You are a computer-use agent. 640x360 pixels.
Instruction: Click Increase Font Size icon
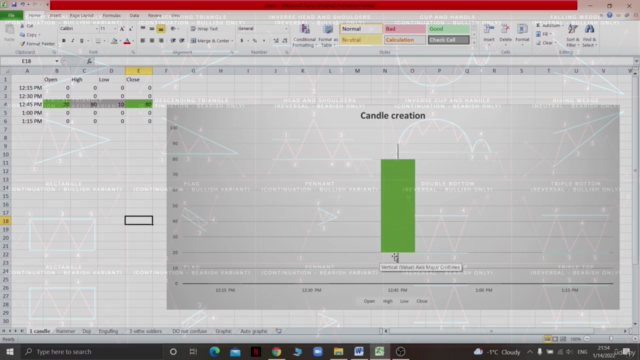point(122,29)
